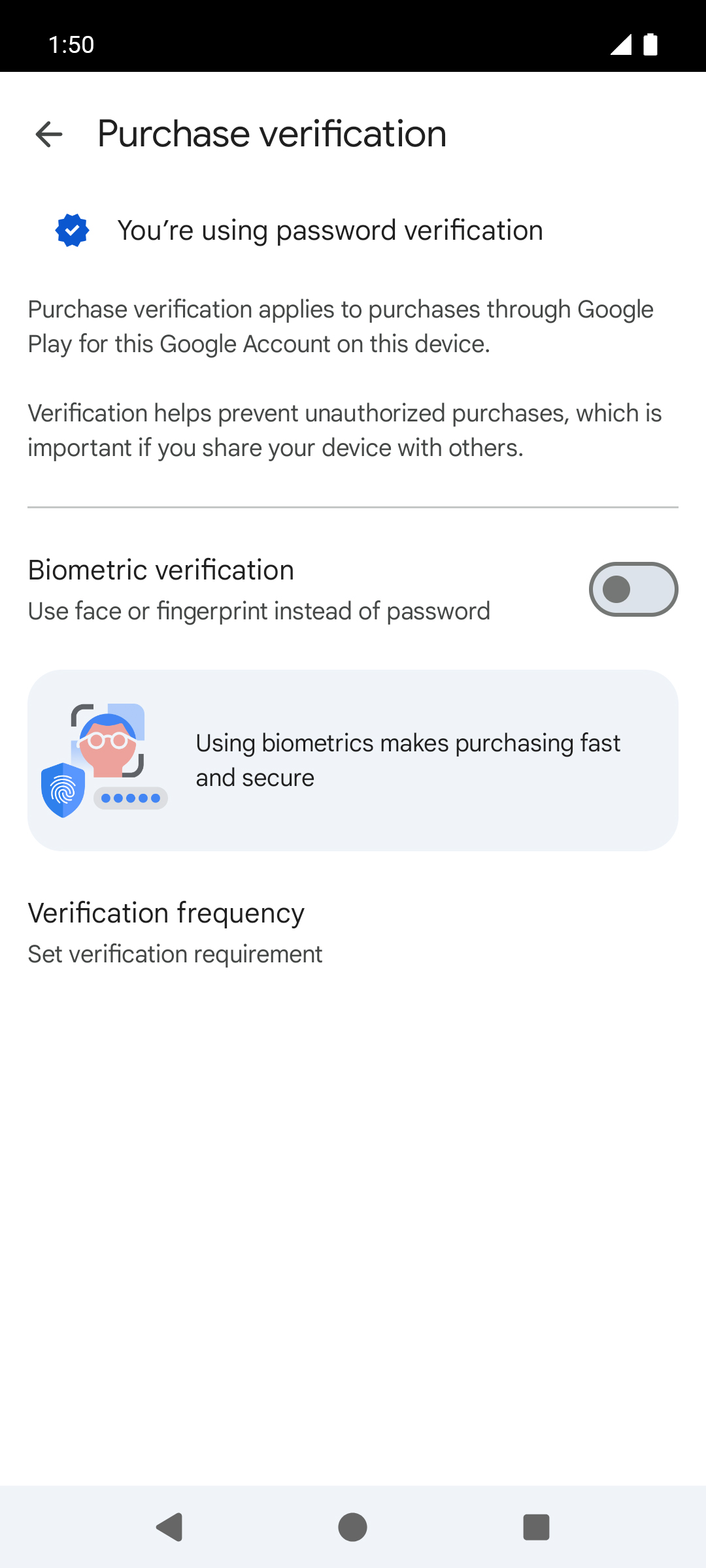The height and width of the screenshot is (1568, 706).
Task: Open recent apps with square button
Action: (x=536, y=1527)
